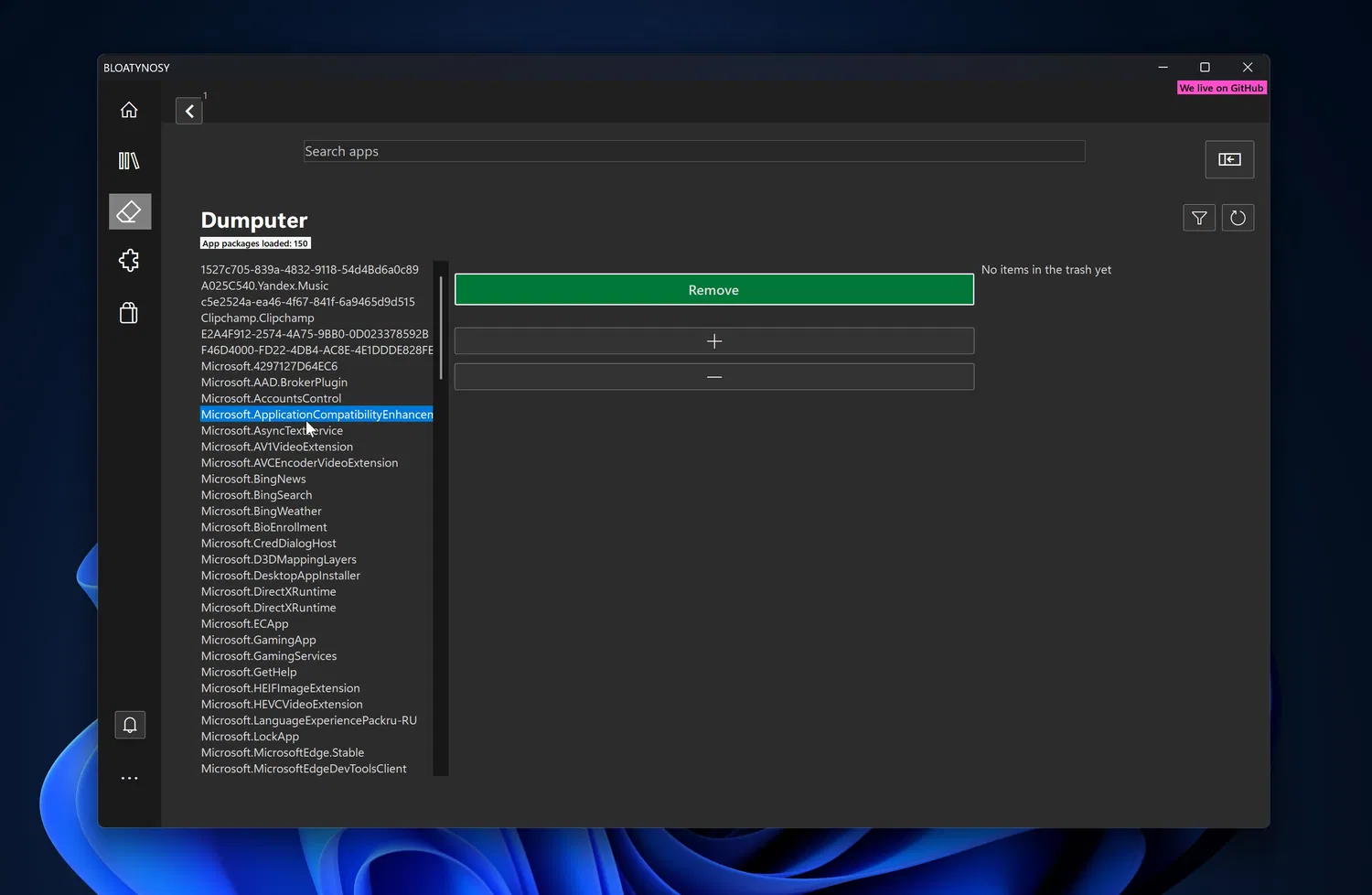Close the BloatyNosy window
Screen dimensions: 1372x895
coord(1248,68)
